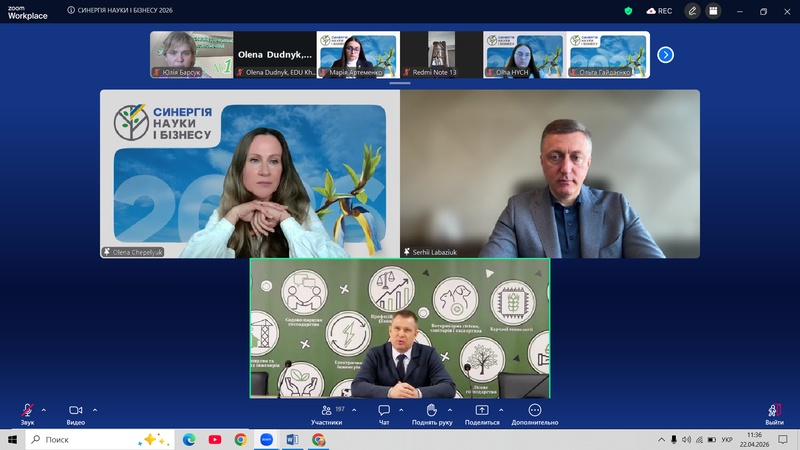800x450 pixels.
Task: Open Word from the Windows taskbar
Action: tap(292, 439)
